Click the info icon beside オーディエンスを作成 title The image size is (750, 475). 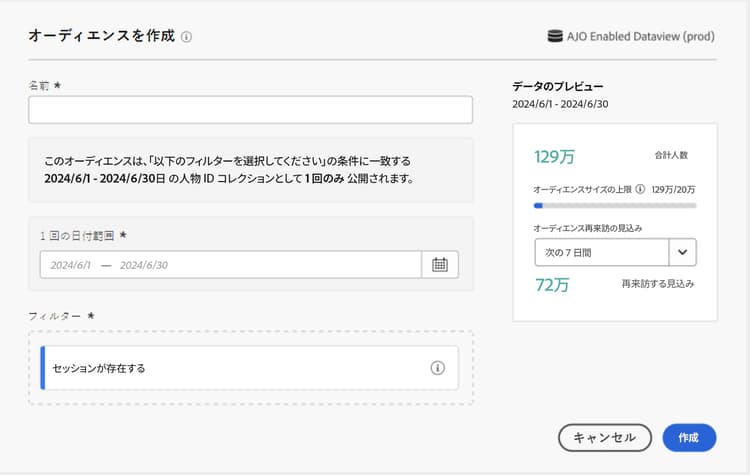point(187,37)
